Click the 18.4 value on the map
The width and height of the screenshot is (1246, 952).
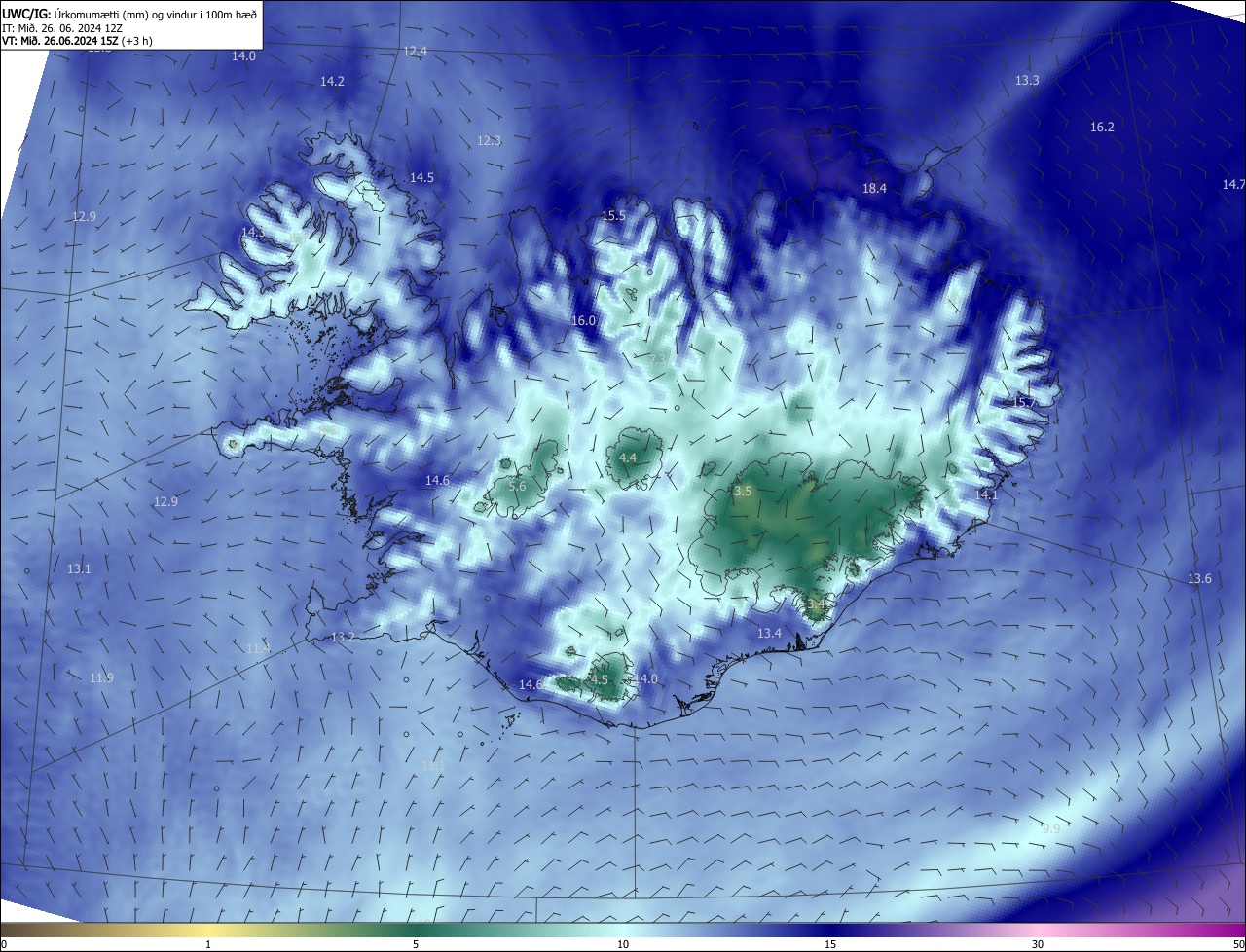click(x=875, y=188)
